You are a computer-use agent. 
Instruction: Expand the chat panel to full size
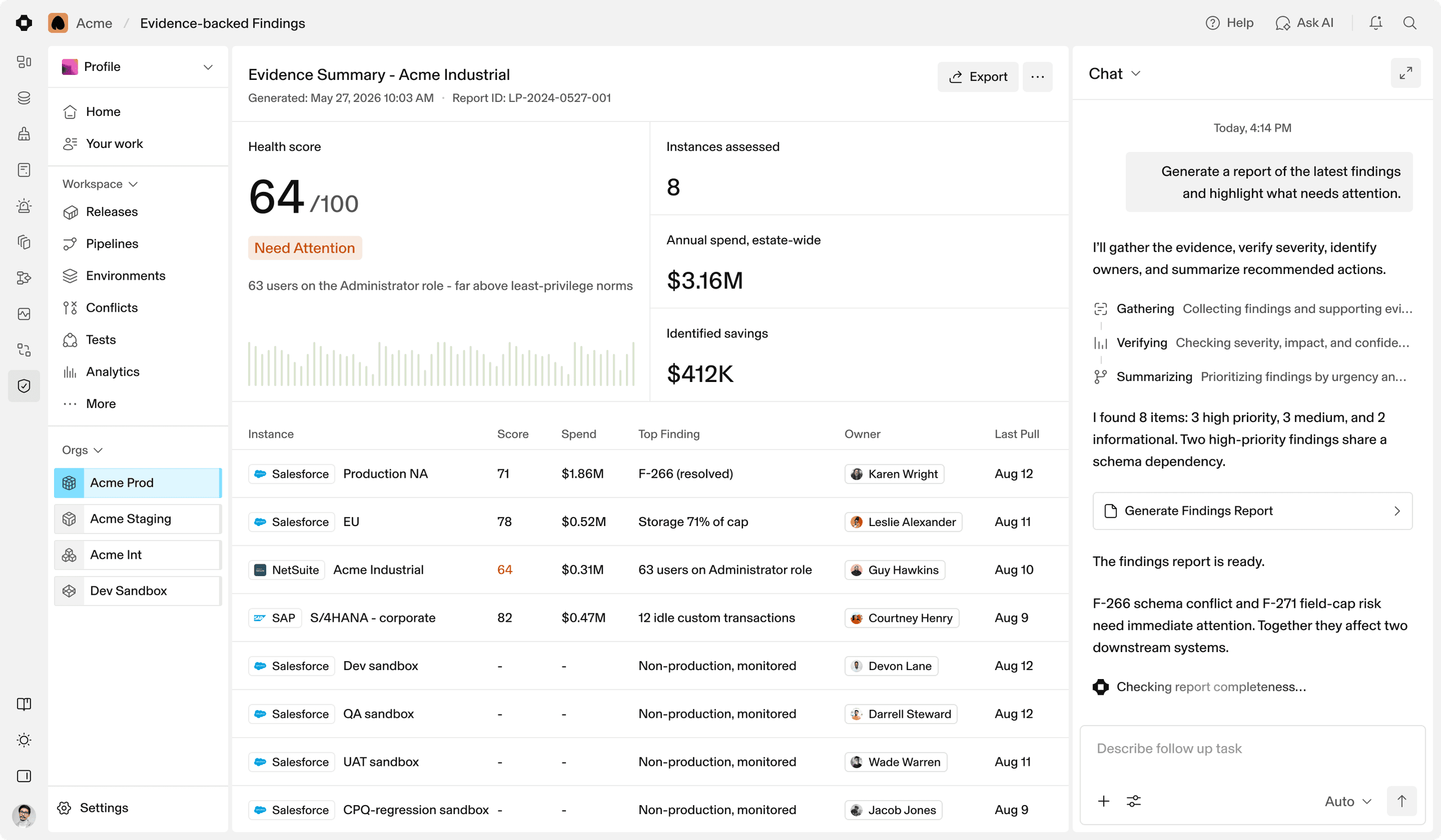(1406, 73)
